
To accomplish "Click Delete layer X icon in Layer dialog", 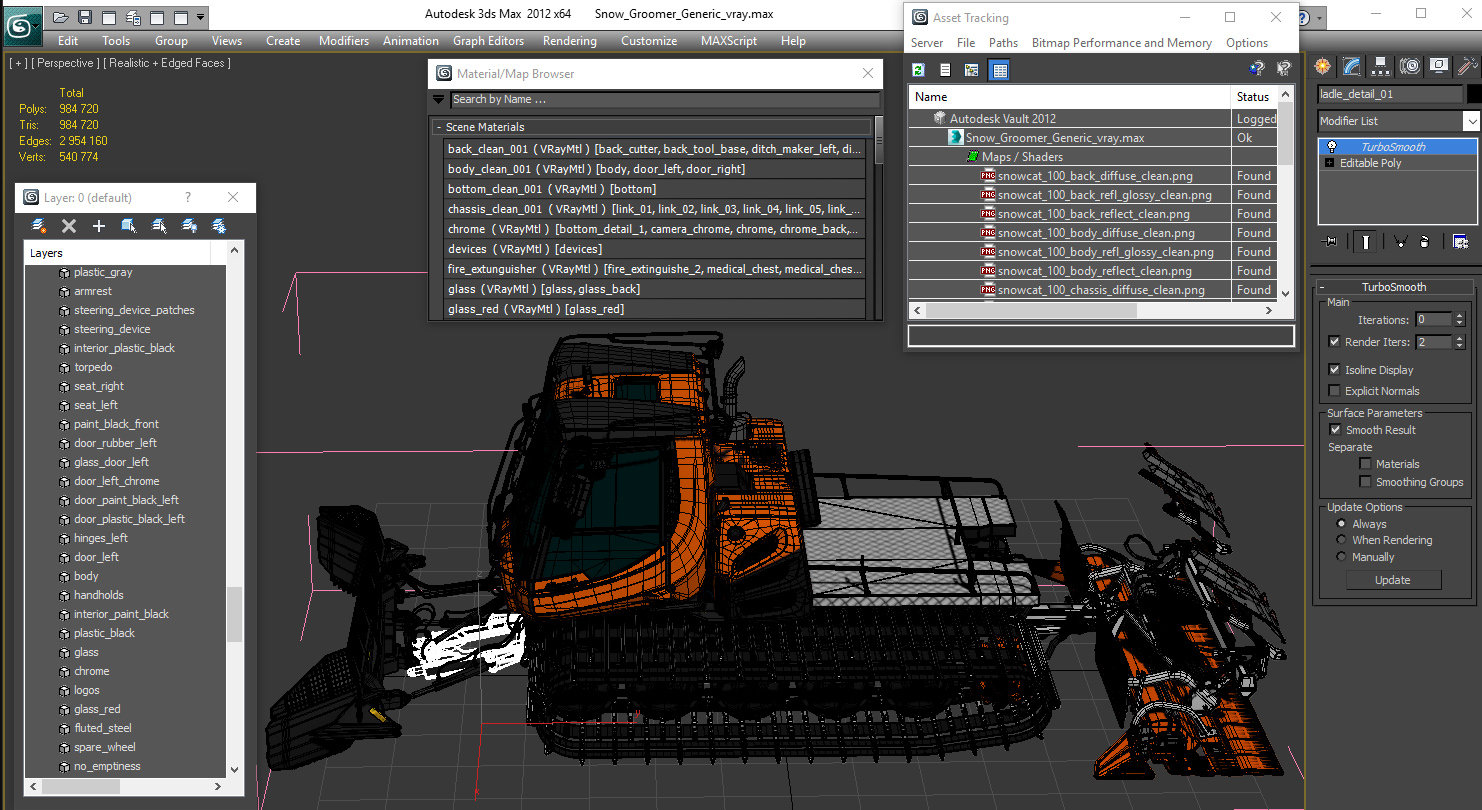I will 69,226.
